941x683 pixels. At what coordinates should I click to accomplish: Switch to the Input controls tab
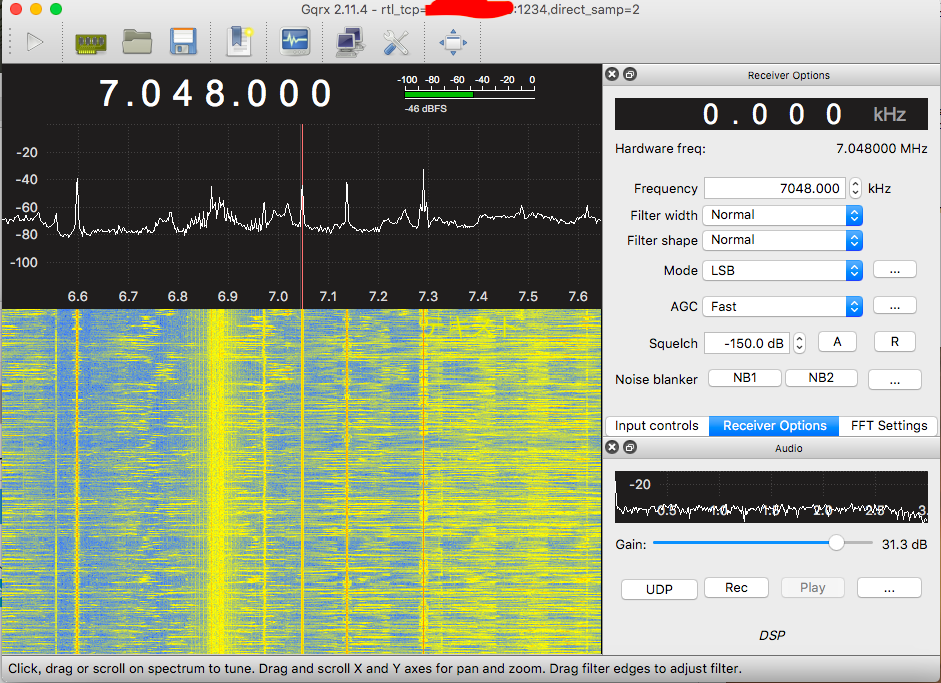click(x=657, y=426)
